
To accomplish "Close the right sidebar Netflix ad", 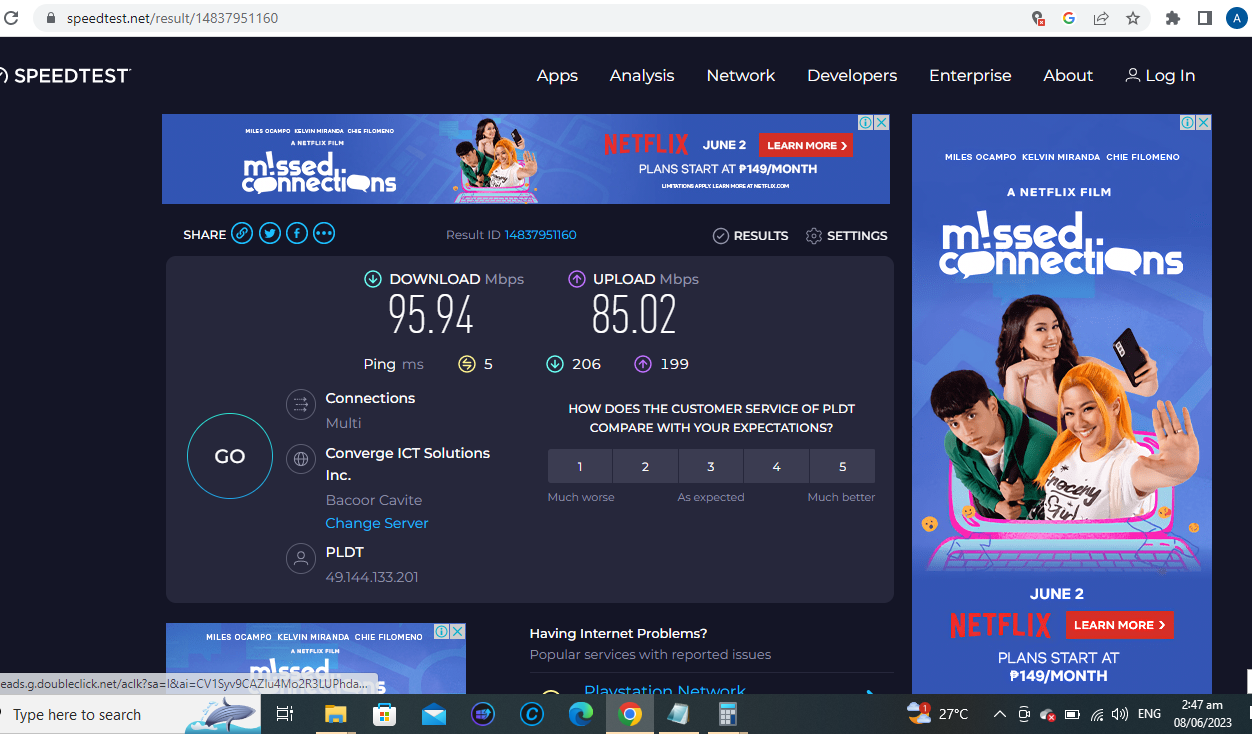I will tap(1204, 122).
